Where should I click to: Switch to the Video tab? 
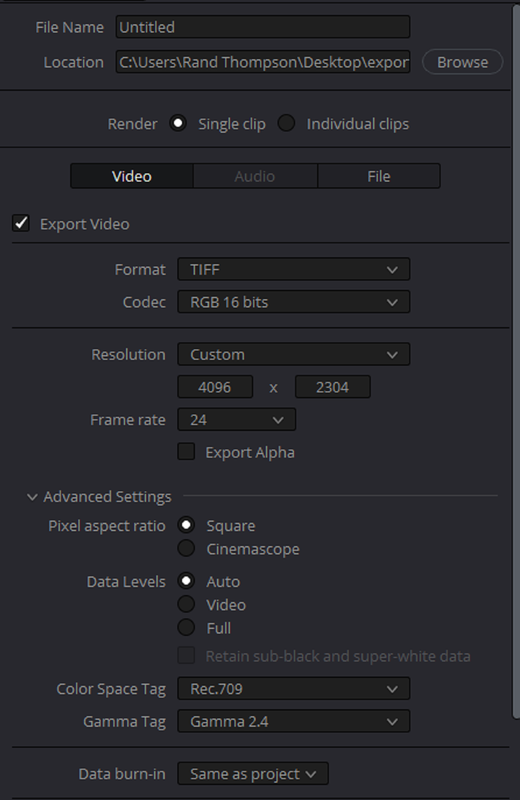[x=132, y=177]
